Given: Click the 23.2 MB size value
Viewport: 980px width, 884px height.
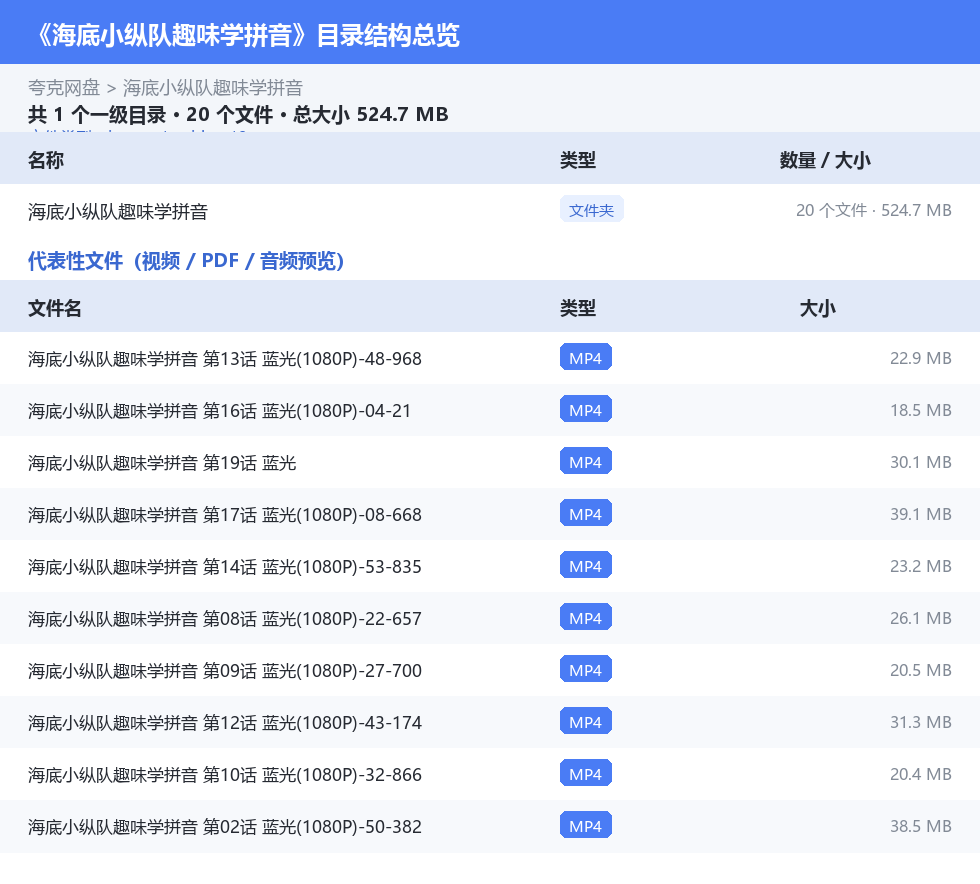Looking at the screenshot, I should pos(921,565).
